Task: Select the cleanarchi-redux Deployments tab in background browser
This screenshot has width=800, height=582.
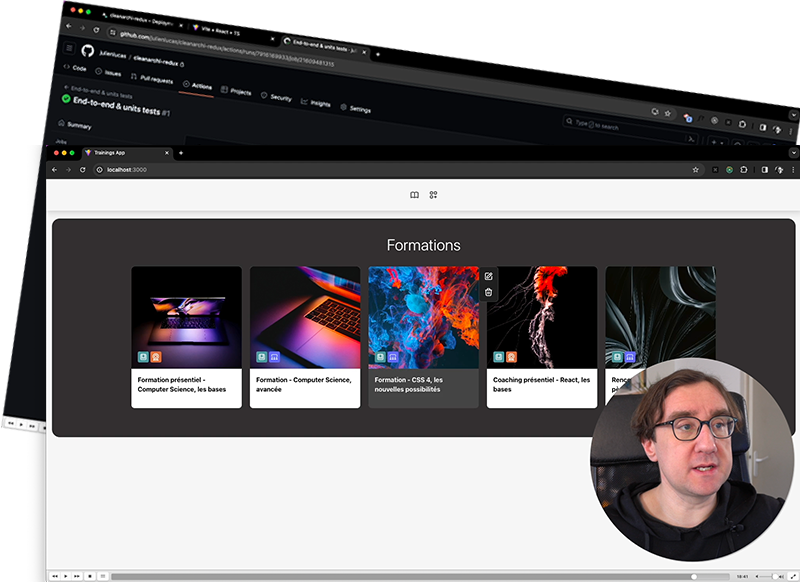Action: 140,19
